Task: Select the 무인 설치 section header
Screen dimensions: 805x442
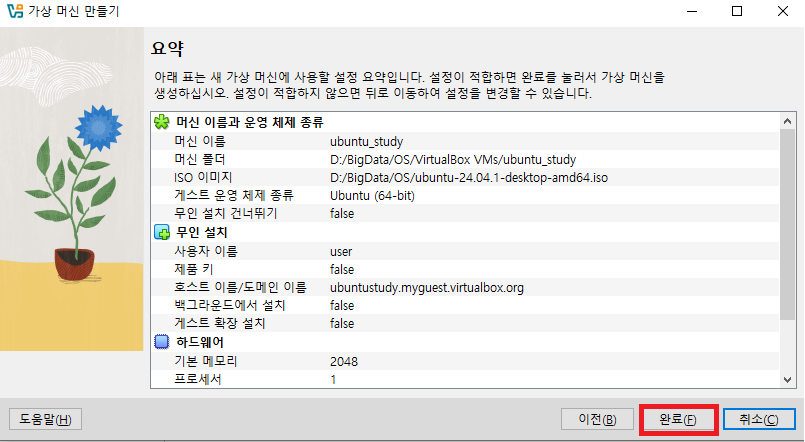Action: coord(201,233)
